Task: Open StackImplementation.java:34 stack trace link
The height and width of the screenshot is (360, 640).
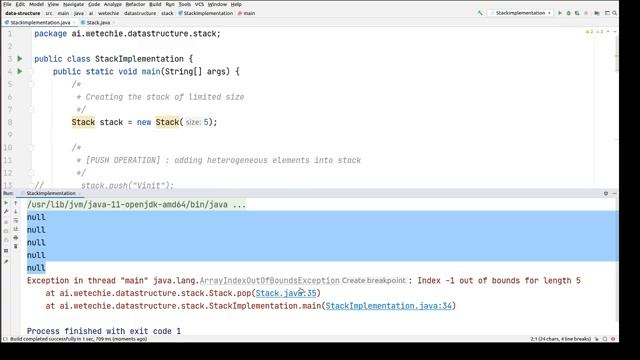Action: coord(389,306)
